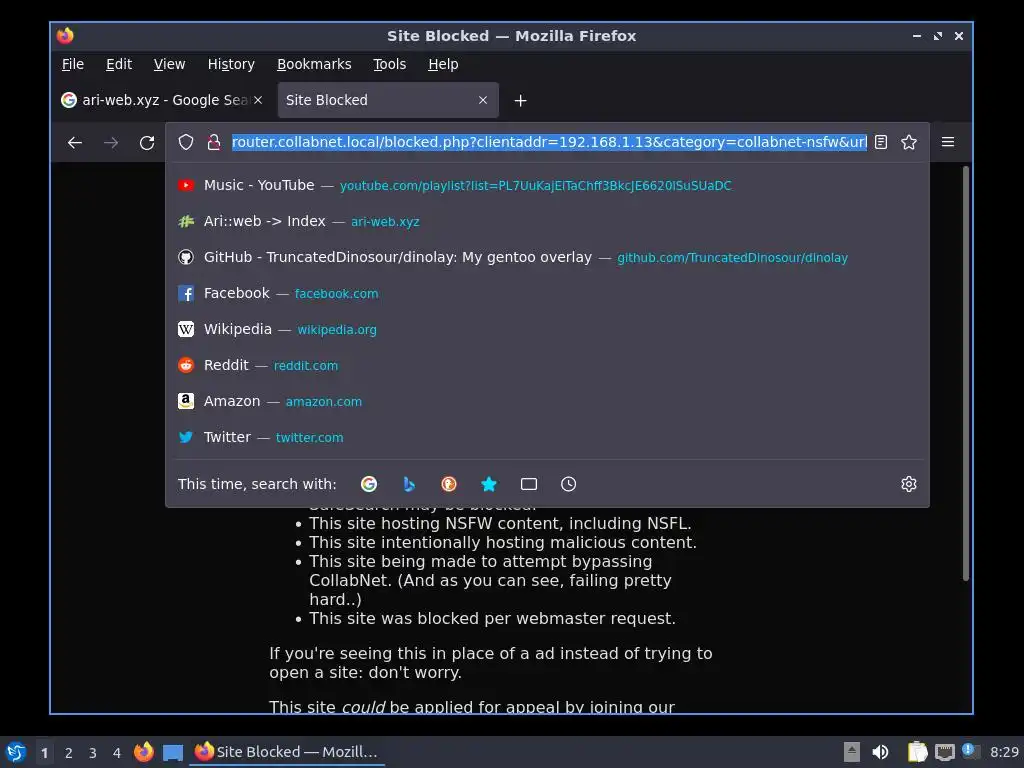The height and width of the screenshot is (768, 1024).
Task: Close the ari-web.xyz Google Search tab
Action: click(258, 101)
